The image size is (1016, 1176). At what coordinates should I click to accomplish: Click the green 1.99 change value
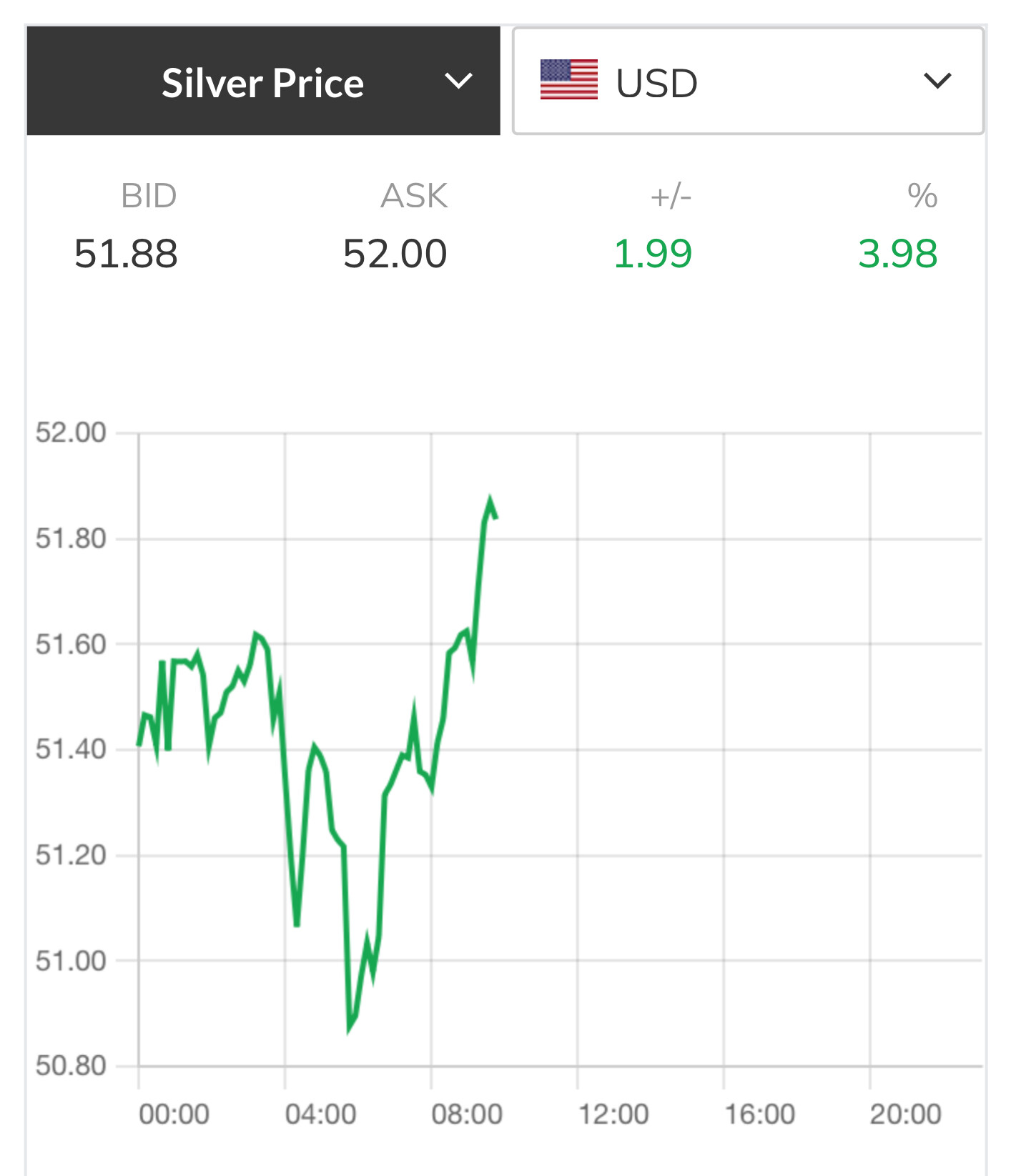[x=653, y=254]
